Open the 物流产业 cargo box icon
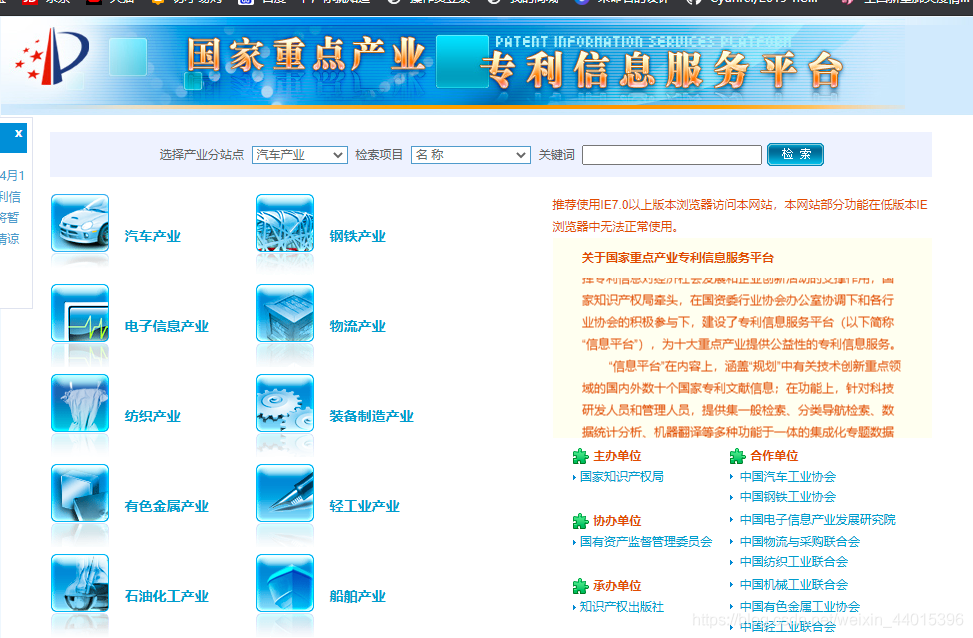 285,313
